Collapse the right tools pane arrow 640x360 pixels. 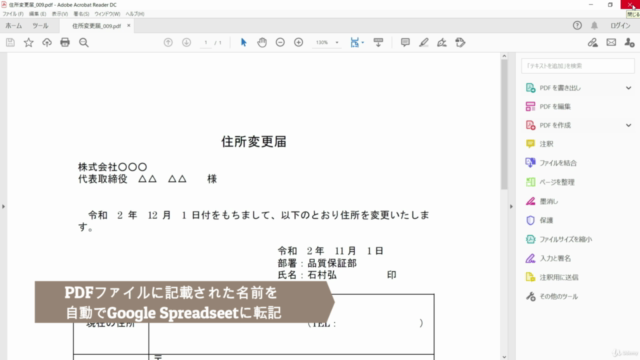click(x=511, y=207)
